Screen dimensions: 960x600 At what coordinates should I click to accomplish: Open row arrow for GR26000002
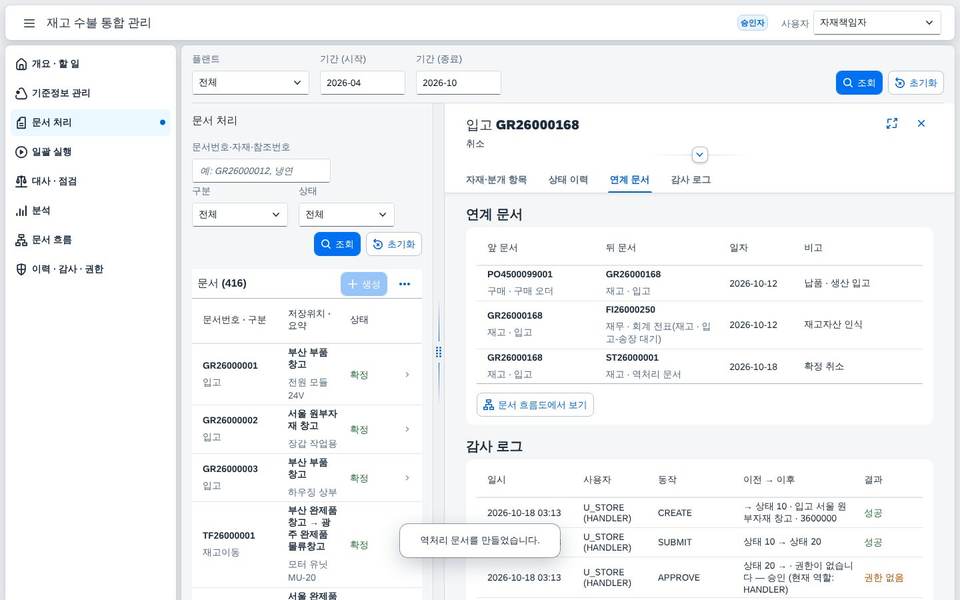tap(407, 429)
